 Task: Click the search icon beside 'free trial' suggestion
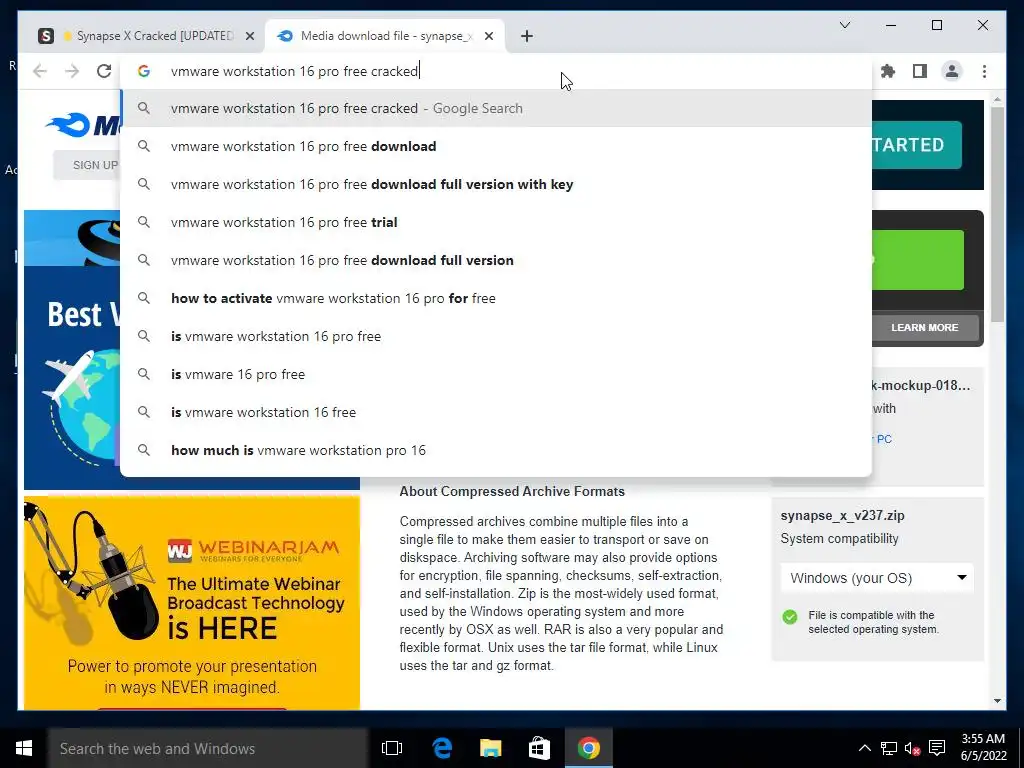coord(144,222)
